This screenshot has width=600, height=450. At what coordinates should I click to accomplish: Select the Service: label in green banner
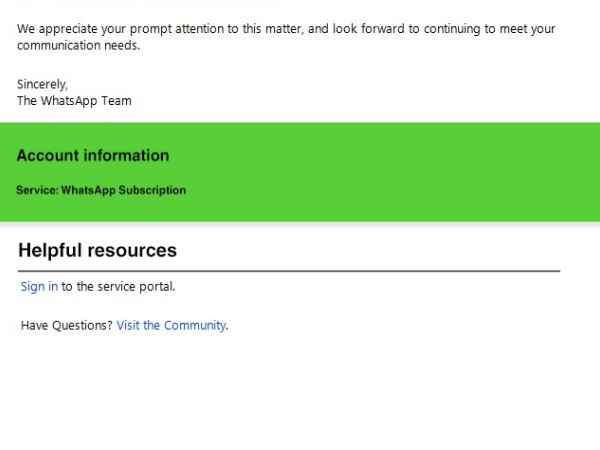coord(37,190)
